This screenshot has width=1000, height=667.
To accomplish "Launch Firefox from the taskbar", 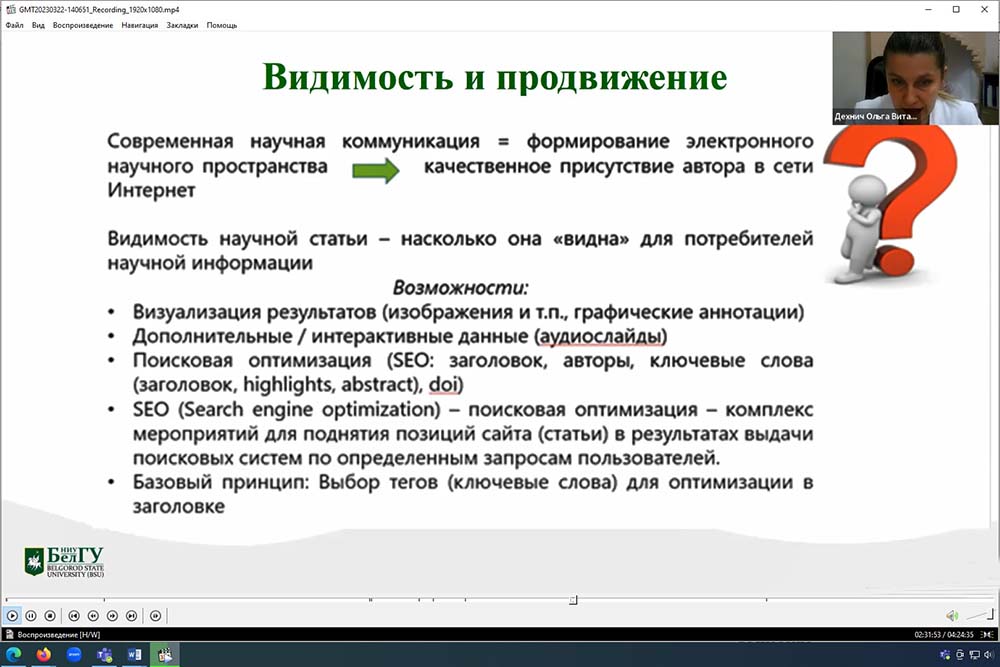I will tap(43, 655).
